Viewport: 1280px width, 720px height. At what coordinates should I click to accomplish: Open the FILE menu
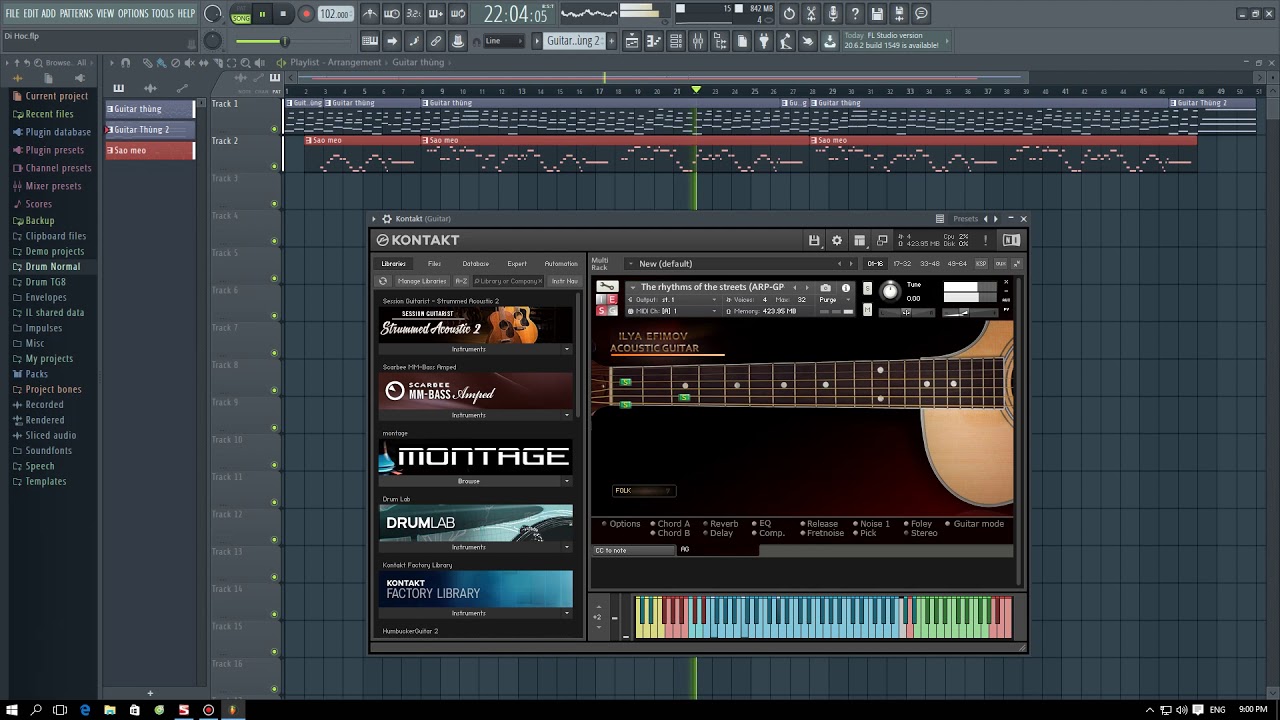pyautogui.click(x=13, y=14)
